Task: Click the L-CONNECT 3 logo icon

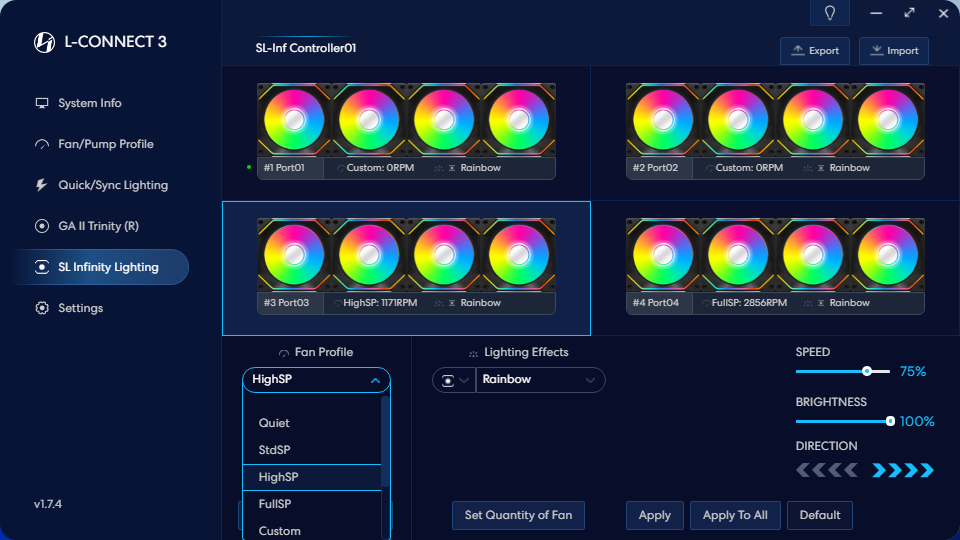Action: point(44,42)
